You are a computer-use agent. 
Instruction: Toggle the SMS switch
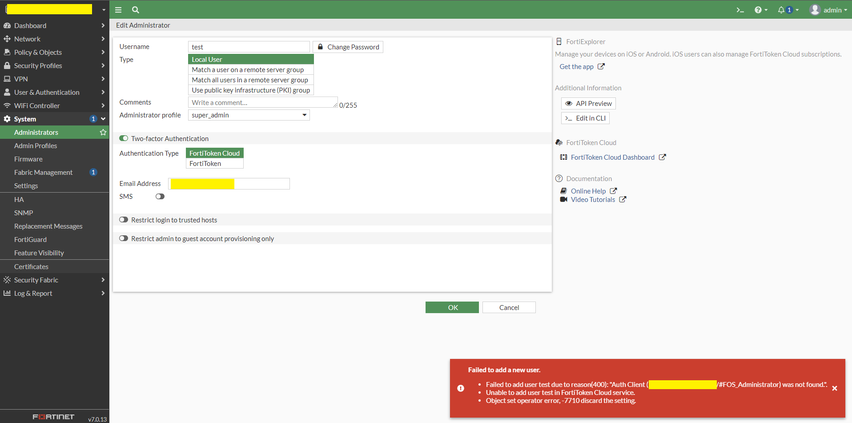point(160,196)
